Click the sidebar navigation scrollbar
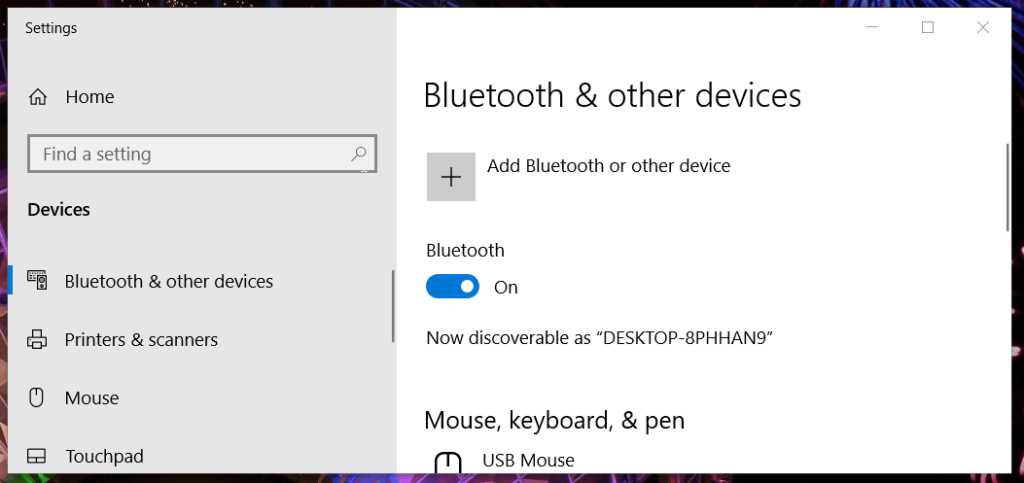The width and height of the screenshot is (1024, 483). 393,306
